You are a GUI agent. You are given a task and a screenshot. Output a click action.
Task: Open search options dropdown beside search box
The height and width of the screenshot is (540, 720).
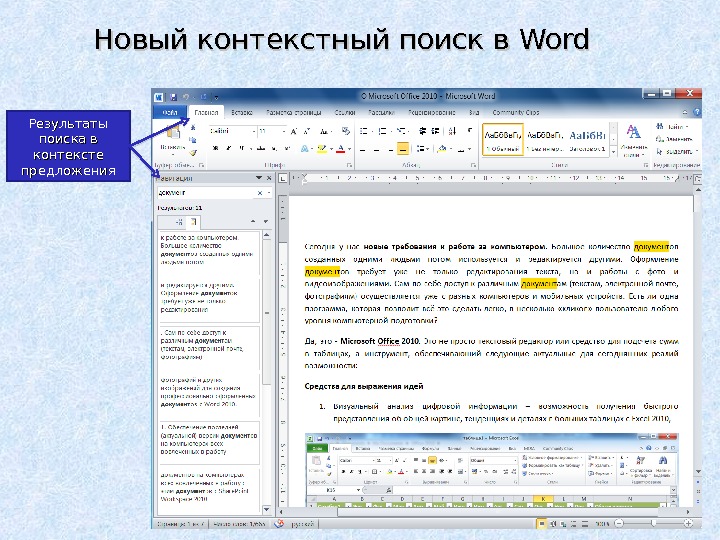pos(269,193)
